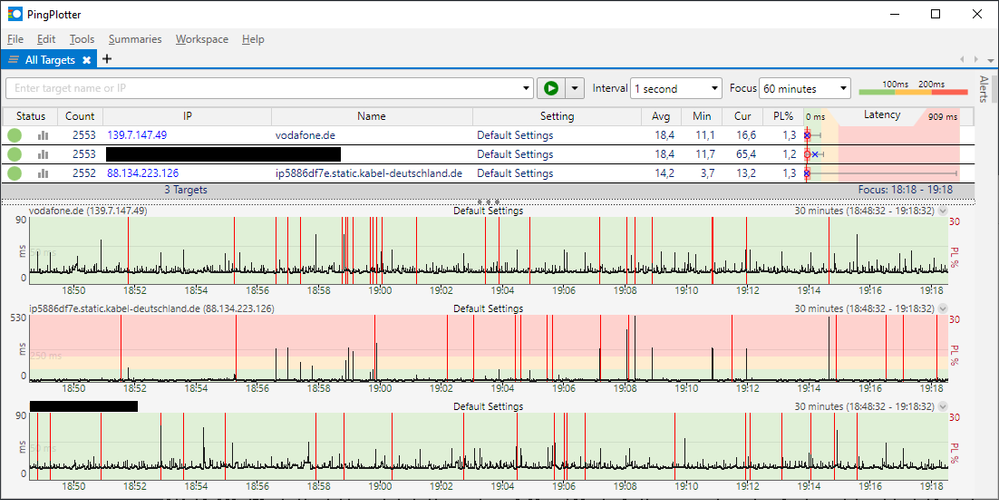This screenshot has height=500, width=999.
Task: Open the Workspace menu
Action: coord(201,39)
